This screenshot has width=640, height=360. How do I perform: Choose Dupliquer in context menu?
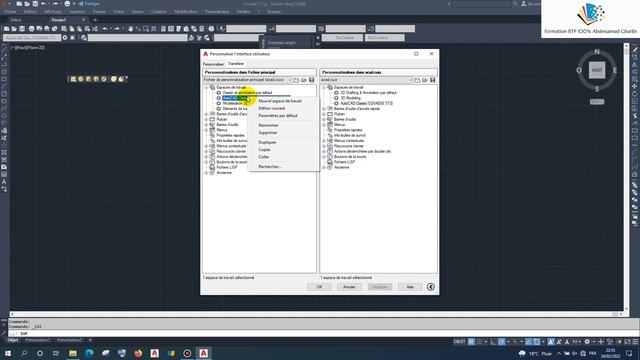coord(267,142)
